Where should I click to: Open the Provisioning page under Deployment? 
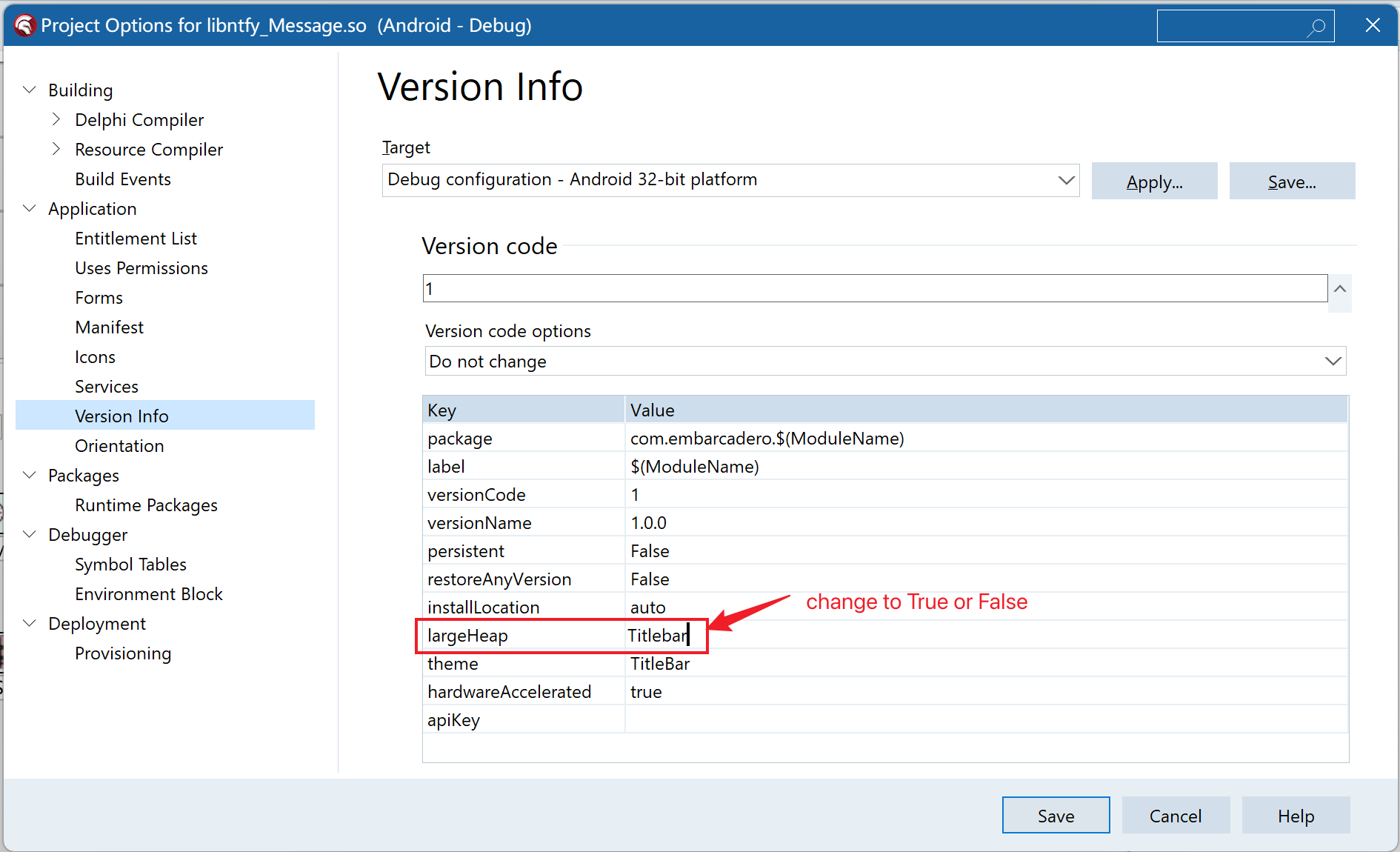point(123,653)
